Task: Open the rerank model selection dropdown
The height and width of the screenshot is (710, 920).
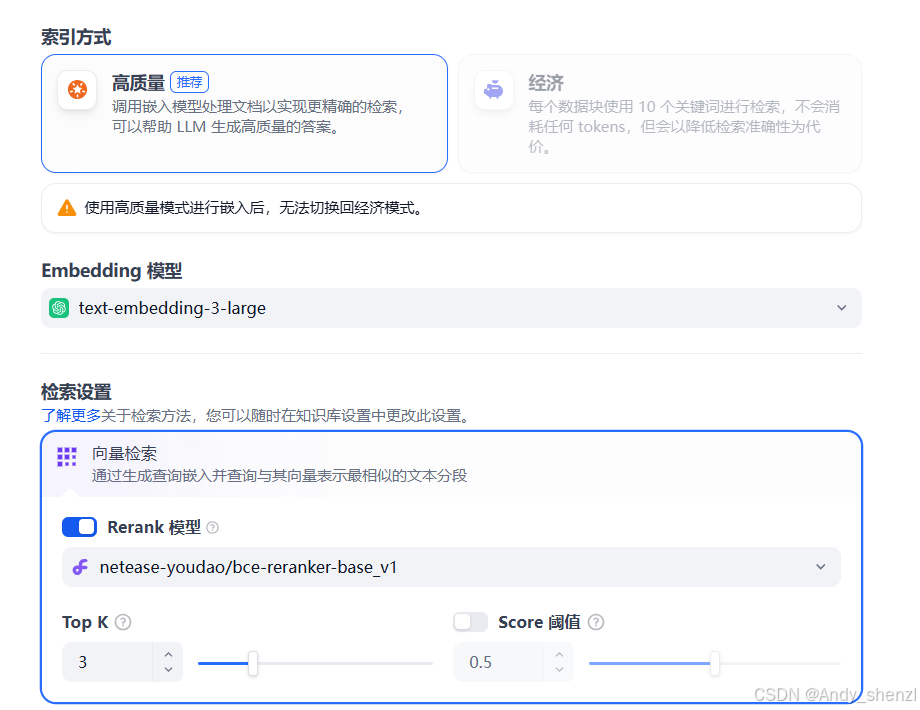Action: [x=820, y=567]
